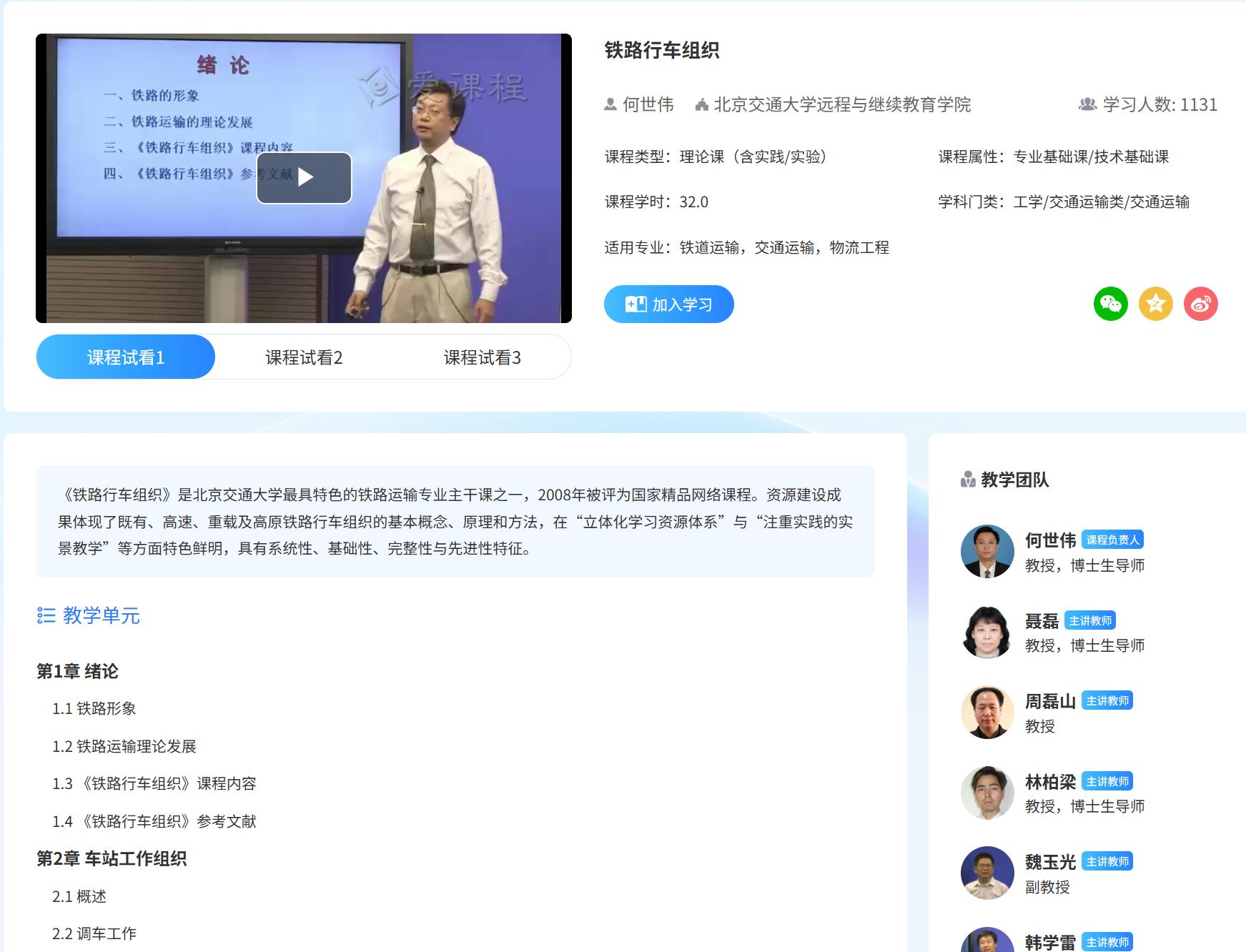The image size is (1246, 952).
Task: Click 课程类型：理论课（含实践/实验）
Action: point(716,157)
